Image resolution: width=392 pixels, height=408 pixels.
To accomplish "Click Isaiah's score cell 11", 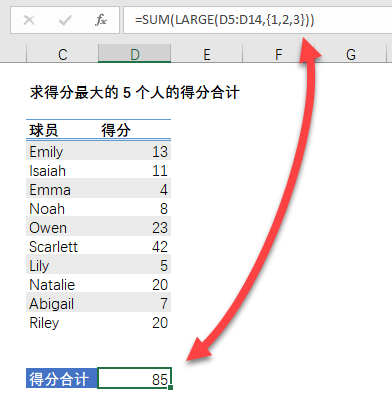I will pos(135,171).
